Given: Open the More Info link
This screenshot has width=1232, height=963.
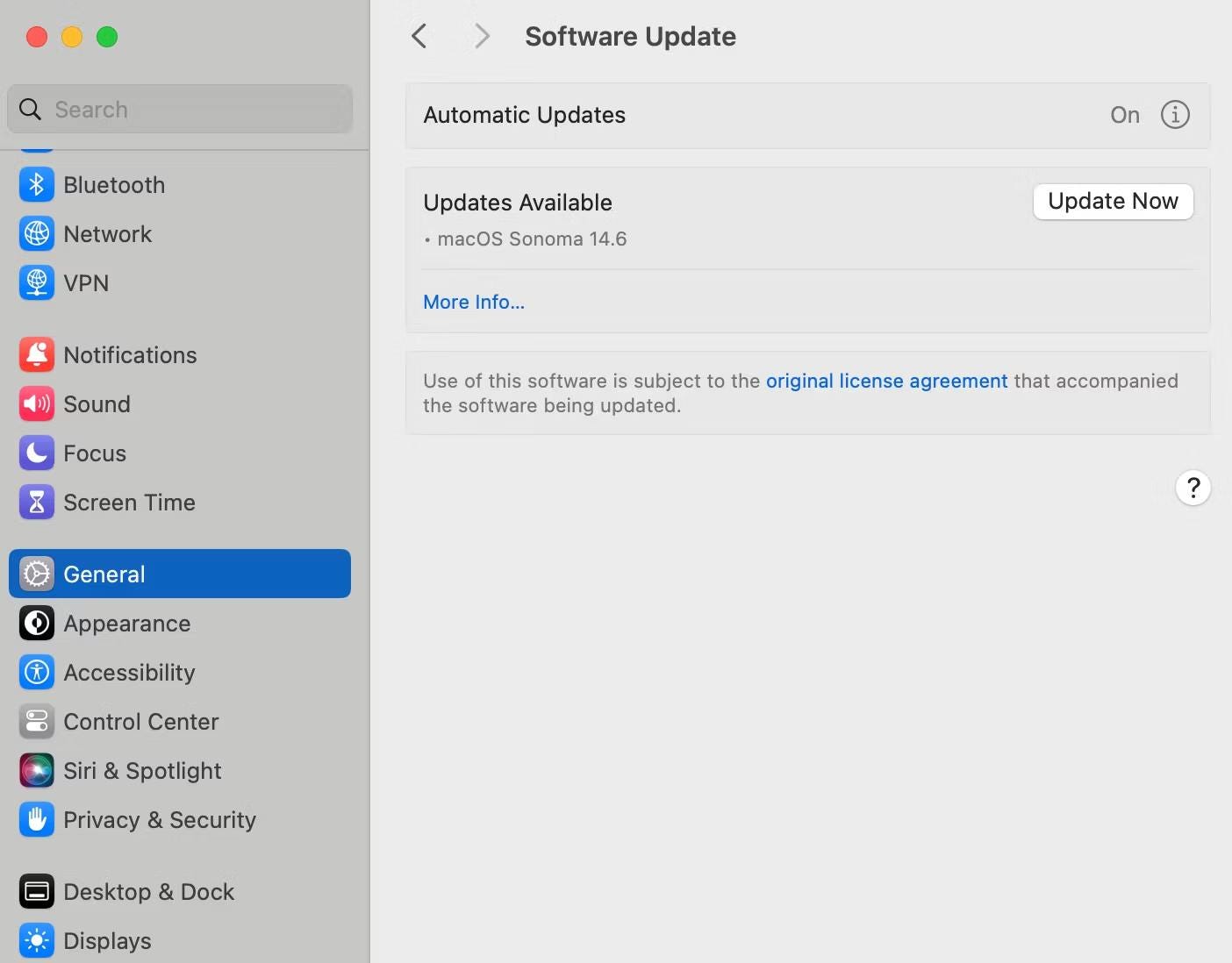Looking at the screenshot, I should point(474,302).
